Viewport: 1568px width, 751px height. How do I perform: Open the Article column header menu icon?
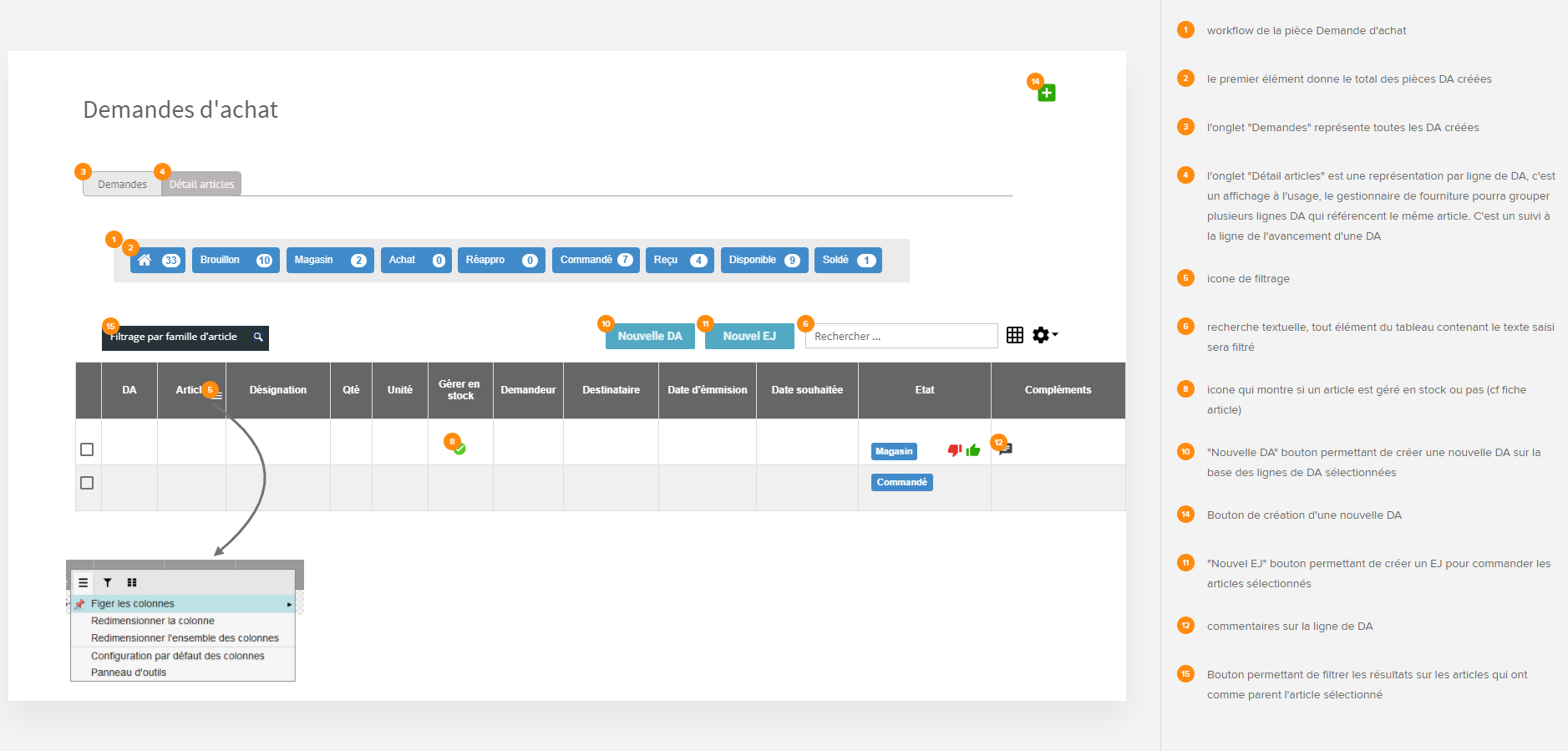[217, 395]
